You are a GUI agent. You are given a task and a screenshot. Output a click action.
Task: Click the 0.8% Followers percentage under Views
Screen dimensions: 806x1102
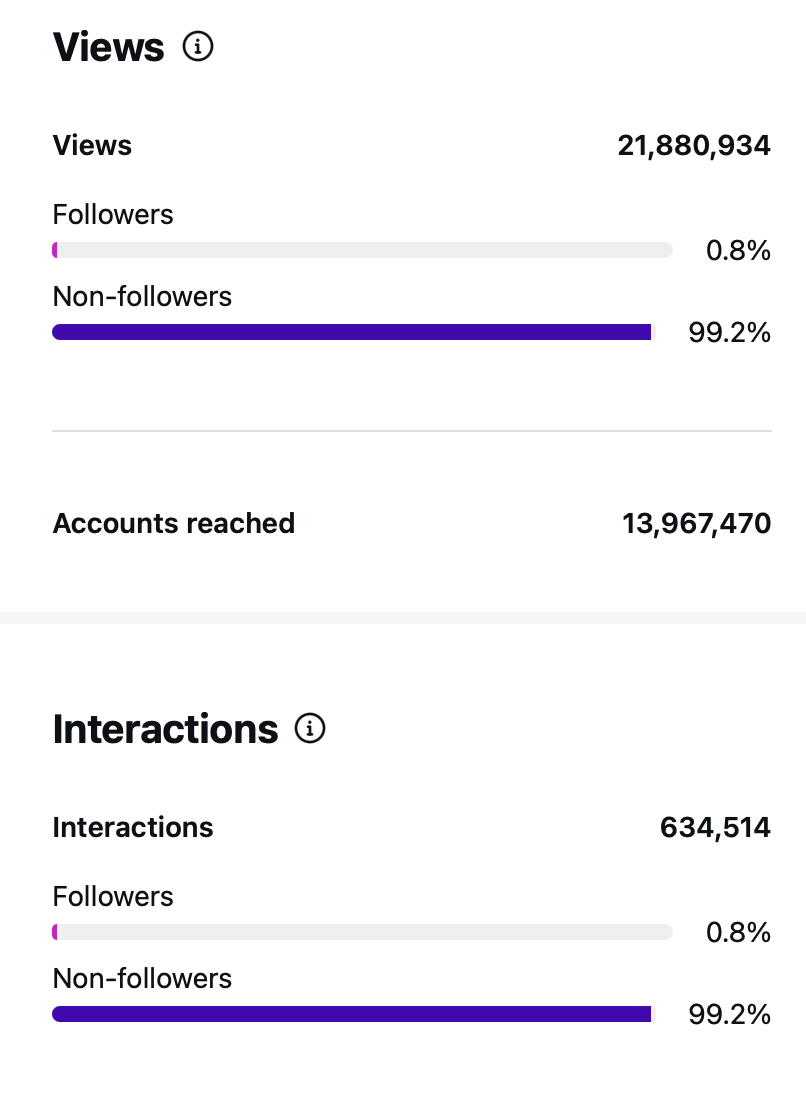pyautogui.click(x=738, y=250)
